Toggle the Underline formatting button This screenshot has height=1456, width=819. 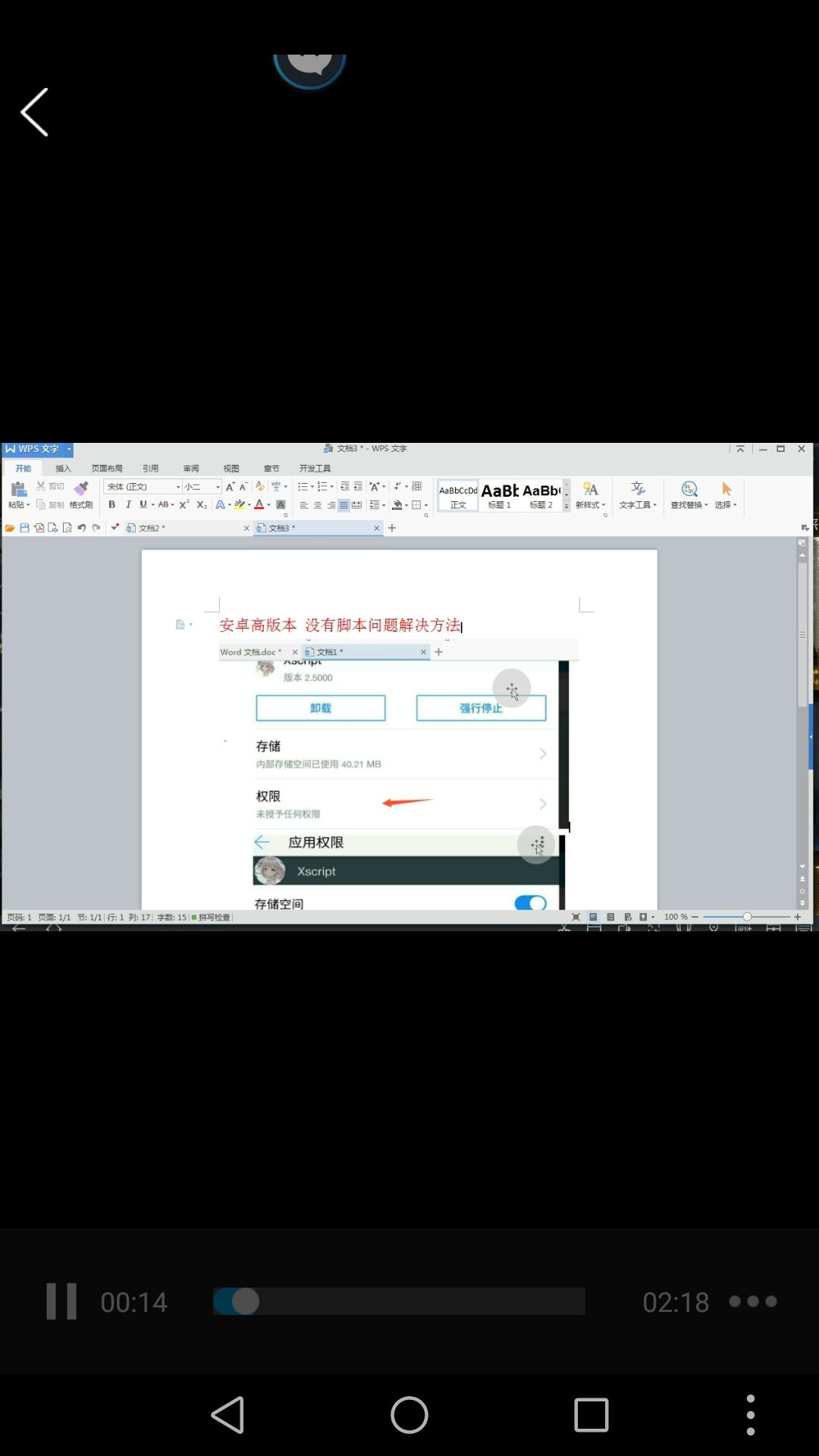143,504
